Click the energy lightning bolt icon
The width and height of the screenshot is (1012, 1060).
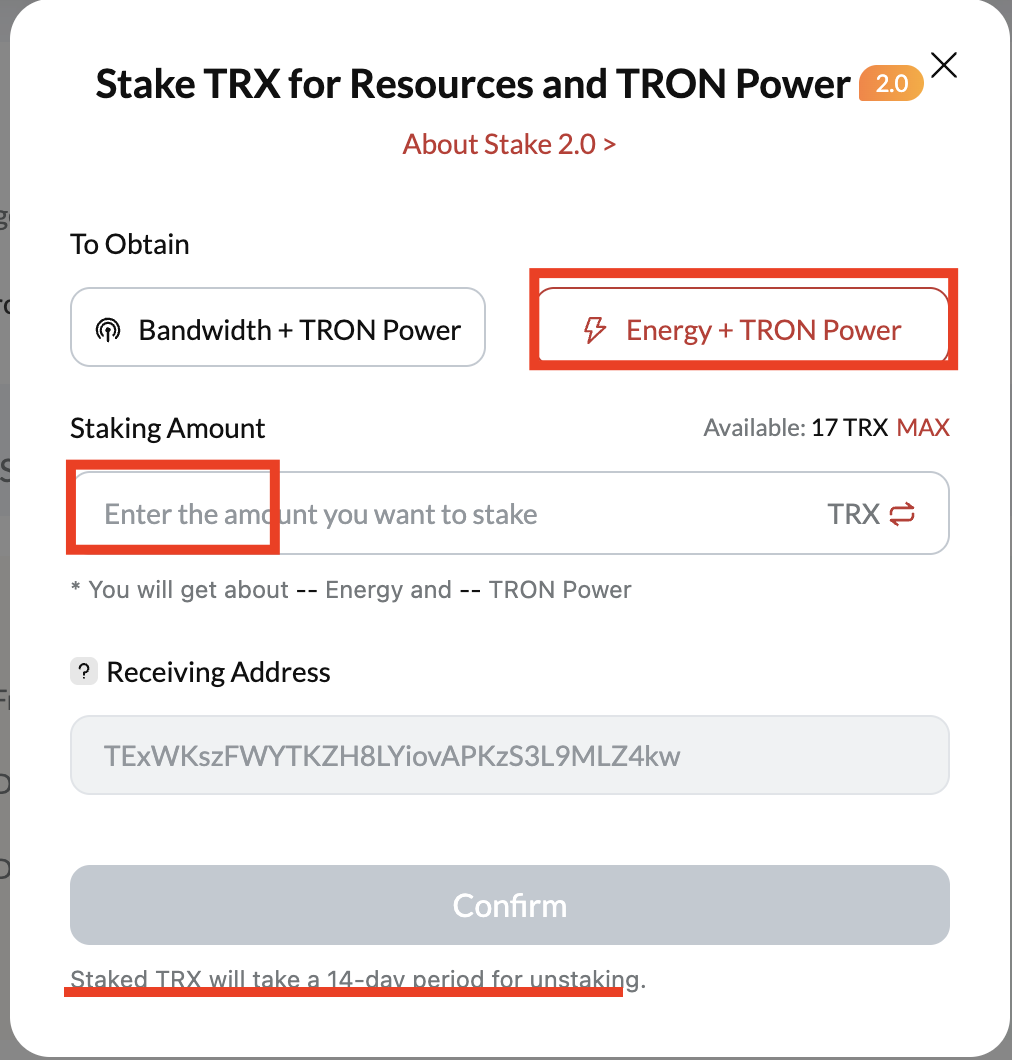click(x=595, y=331)
